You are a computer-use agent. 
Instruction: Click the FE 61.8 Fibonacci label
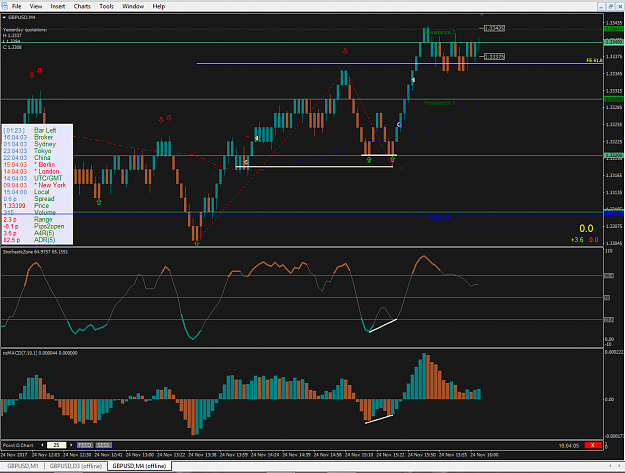(x=594, y=61)
